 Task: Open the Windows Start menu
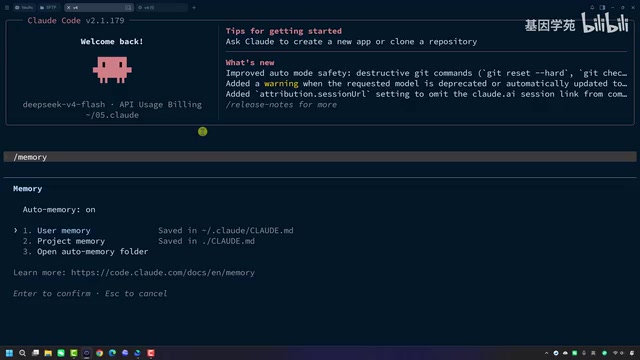pyautogui.click(x=9, y=353)
